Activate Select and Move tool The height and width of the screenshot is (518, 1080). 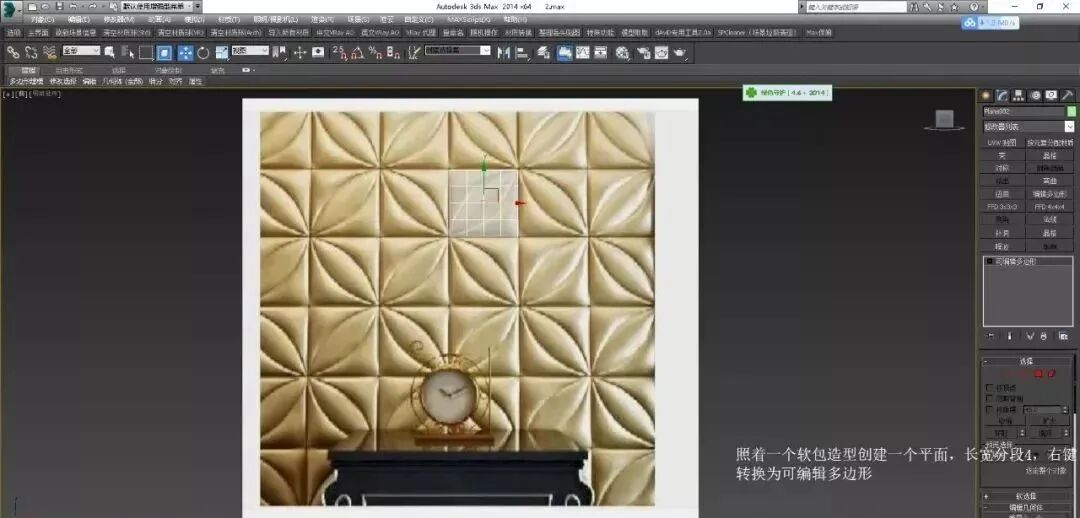tap(185, 52)
